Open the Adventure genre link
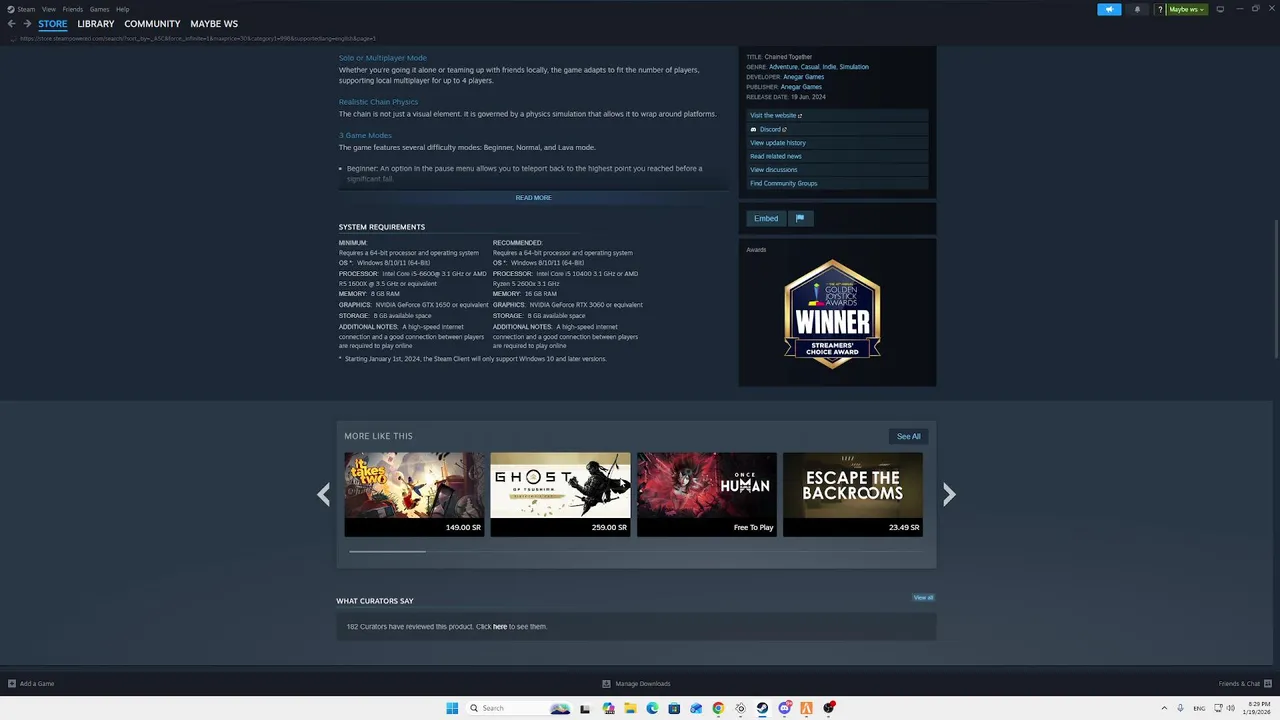Viewport: 1280px width, 720px height. coord(783,67)
